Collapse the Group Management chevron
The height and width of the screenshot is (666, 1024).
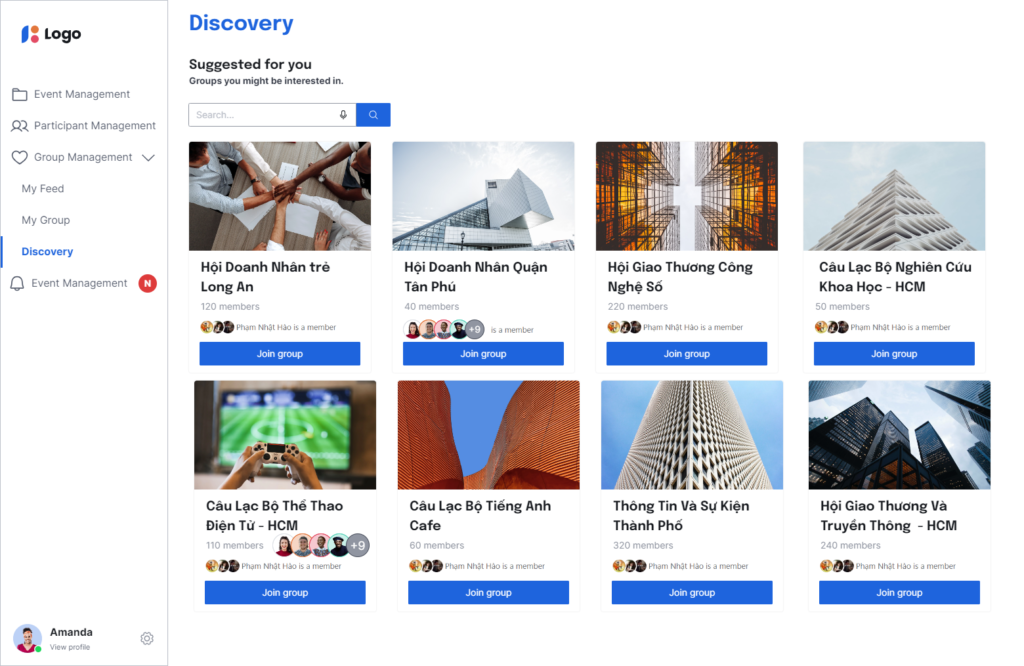148,157
